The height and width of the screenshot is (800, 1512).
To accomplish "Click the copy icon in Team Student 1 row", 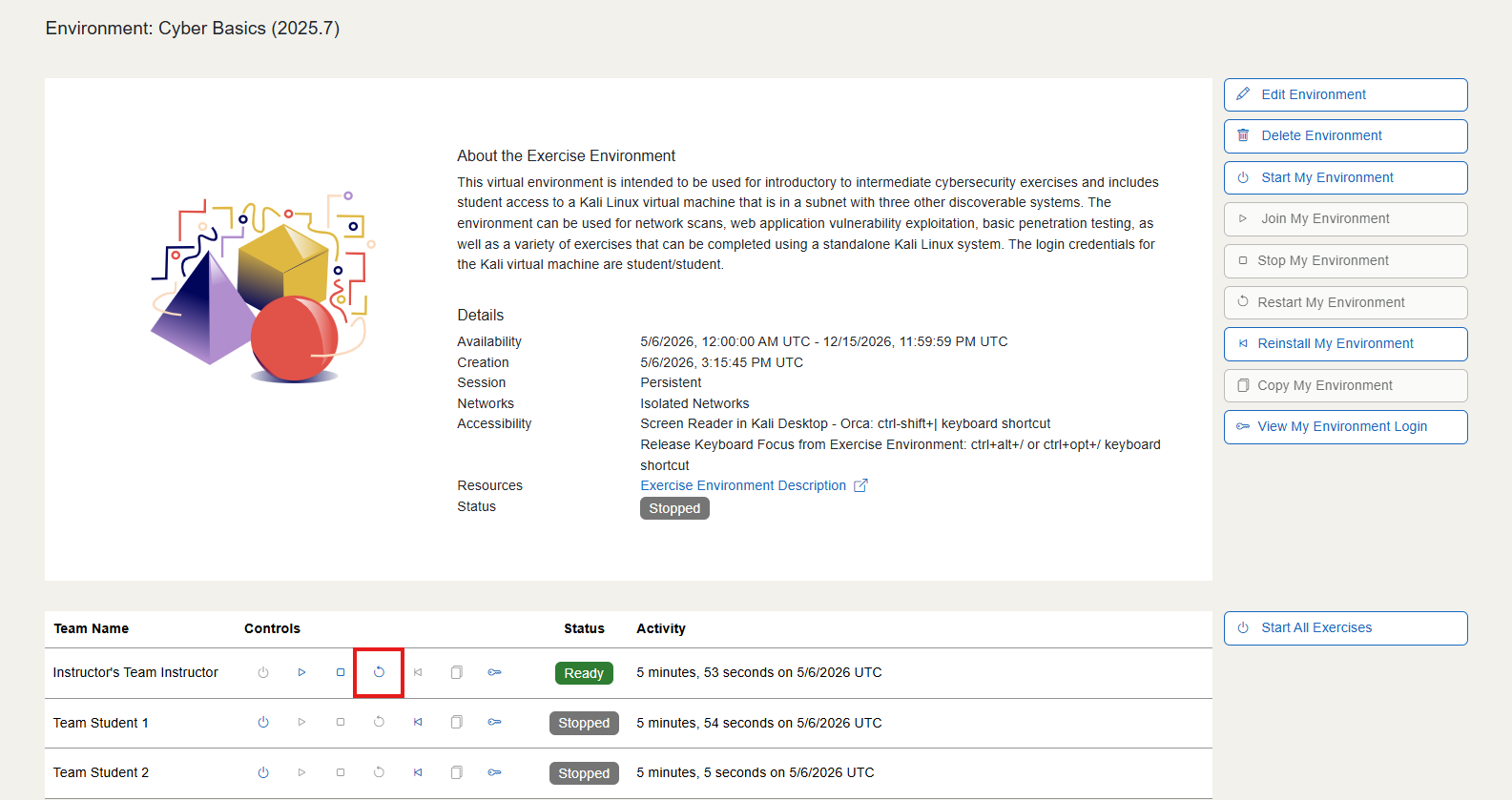I will click(456, 722).
